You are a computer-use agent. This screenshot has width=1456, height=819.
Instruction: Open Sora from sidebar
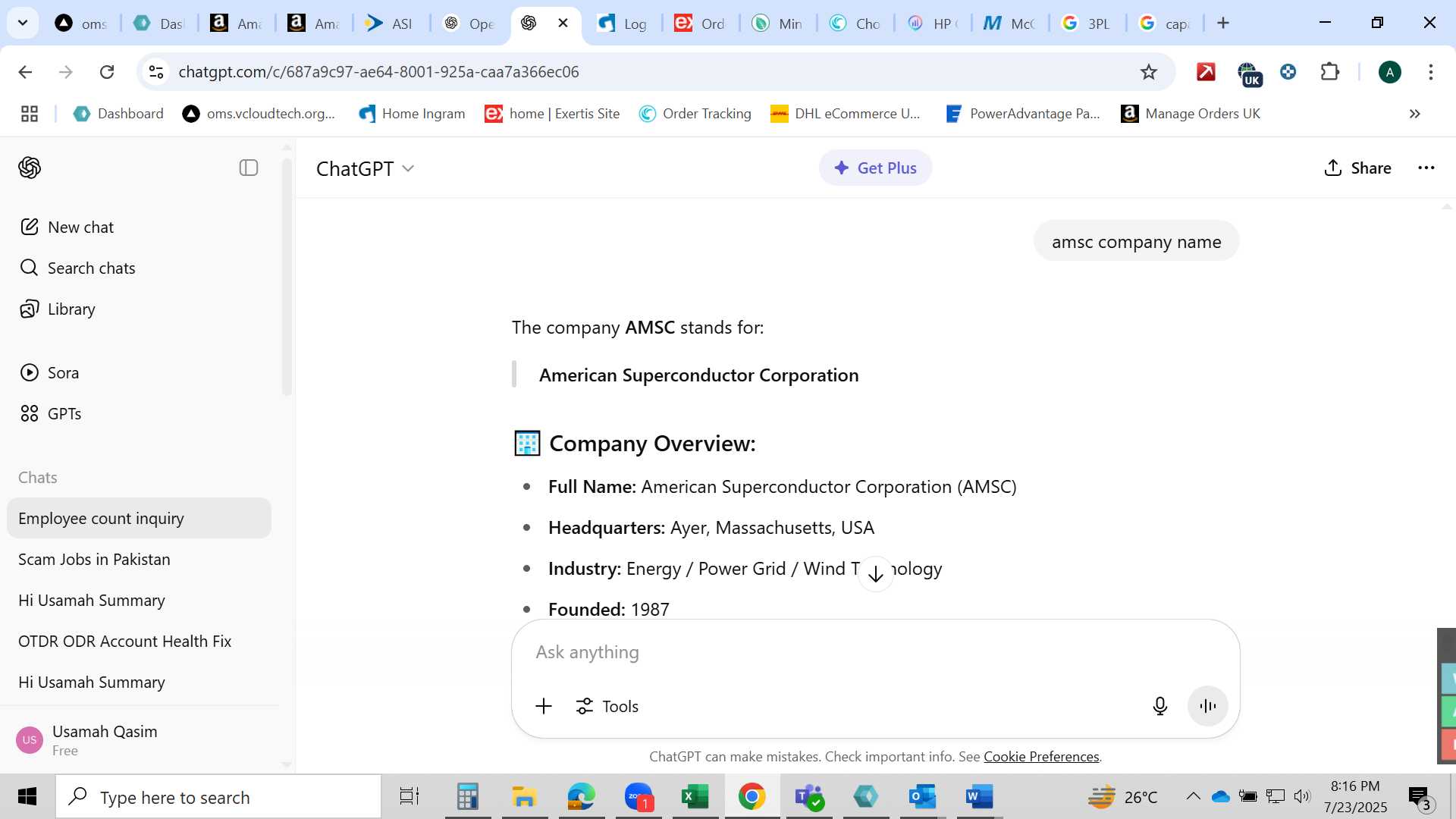coord(49,372)
